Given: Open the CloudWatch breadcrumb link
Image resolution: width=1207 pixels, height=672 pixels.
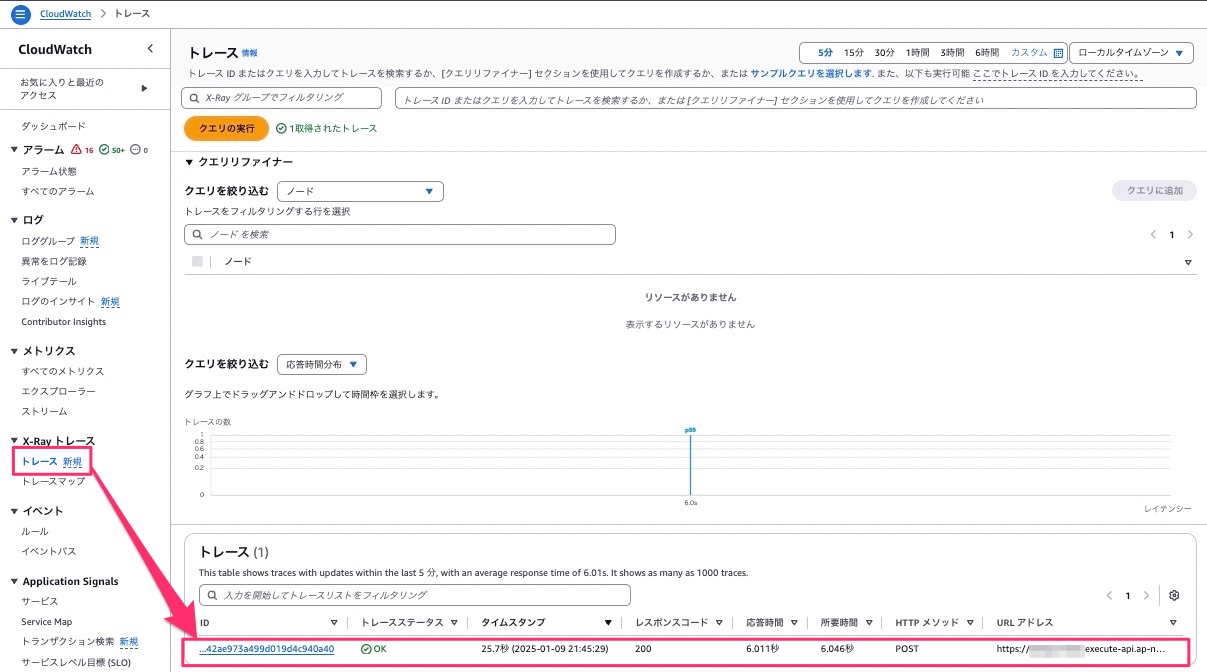Looking at the screenshot, I should [x=66, y=15].
